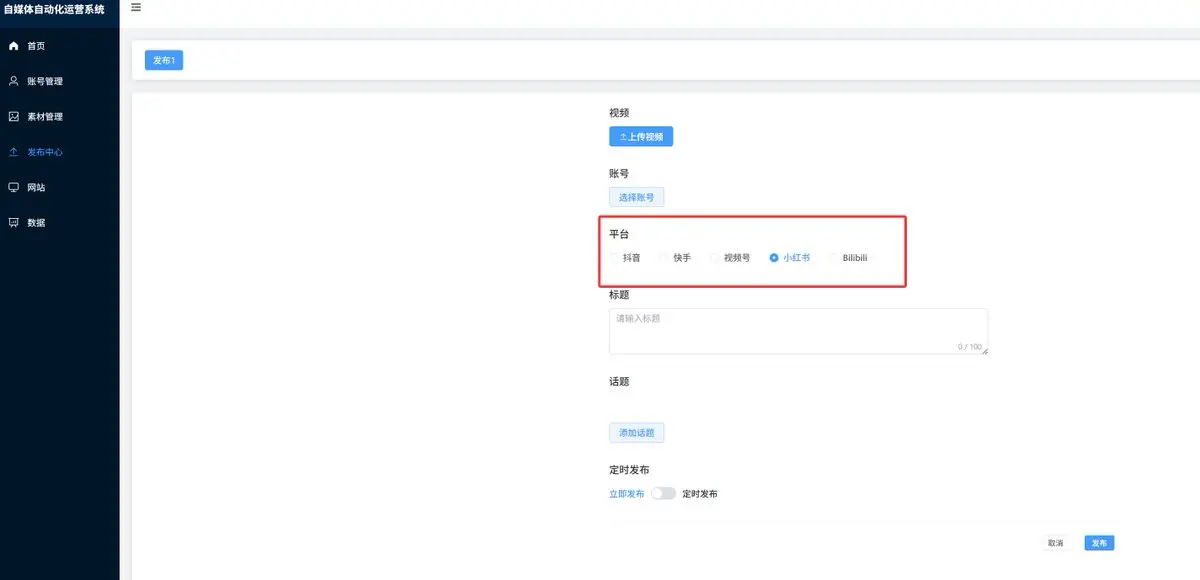Collapse the sidebar with the hamburger icon

136,7
